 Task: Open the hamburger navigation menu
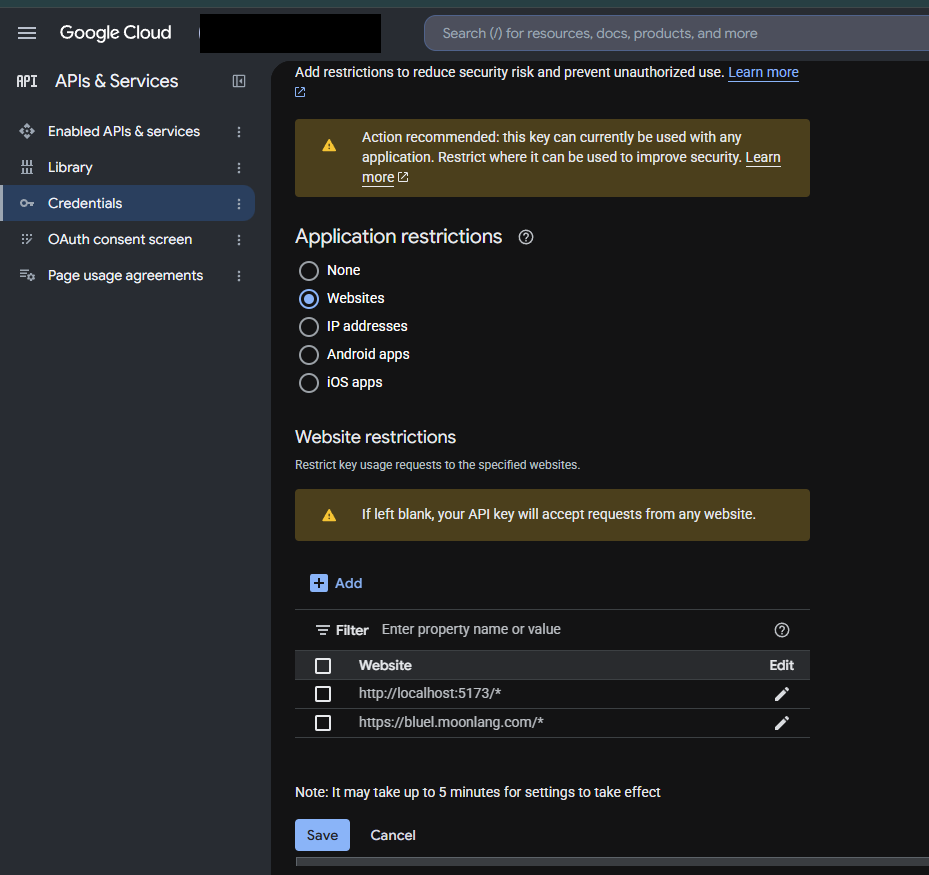(x=27, y=33)
